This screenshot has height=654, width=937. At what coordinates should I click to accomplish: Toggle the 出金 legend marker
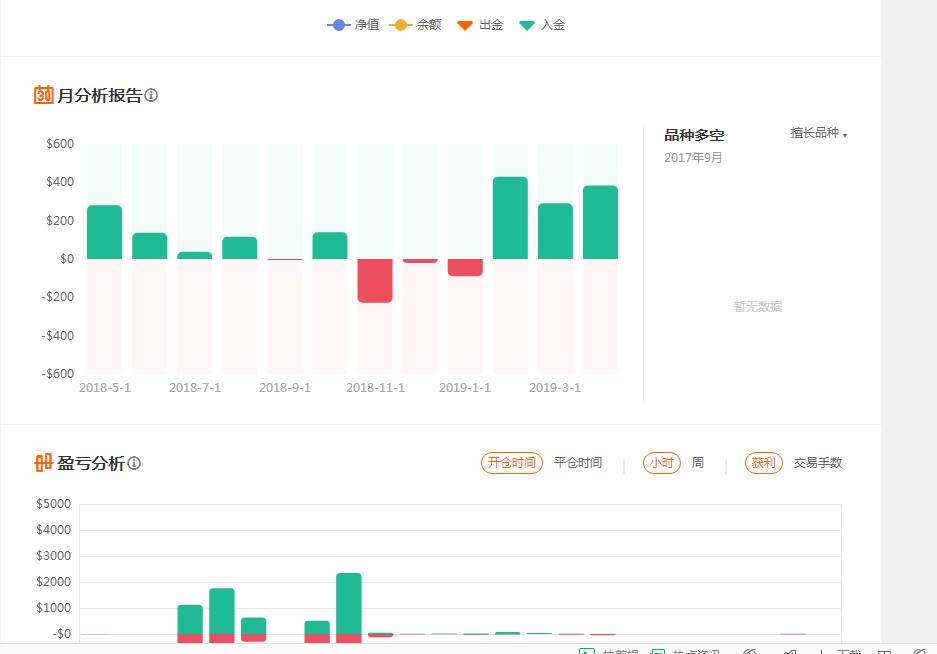click(x=480, y=25)
